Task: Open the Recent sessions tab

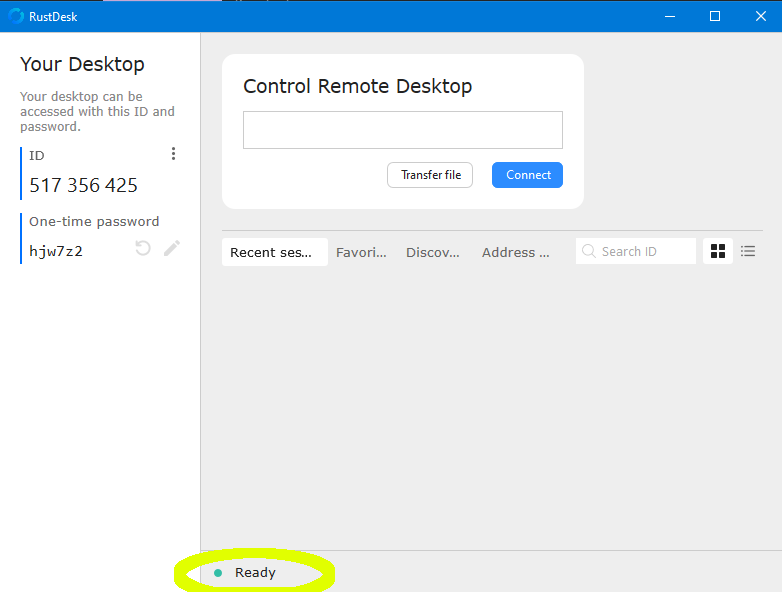Action: click(x=275, y=252)
